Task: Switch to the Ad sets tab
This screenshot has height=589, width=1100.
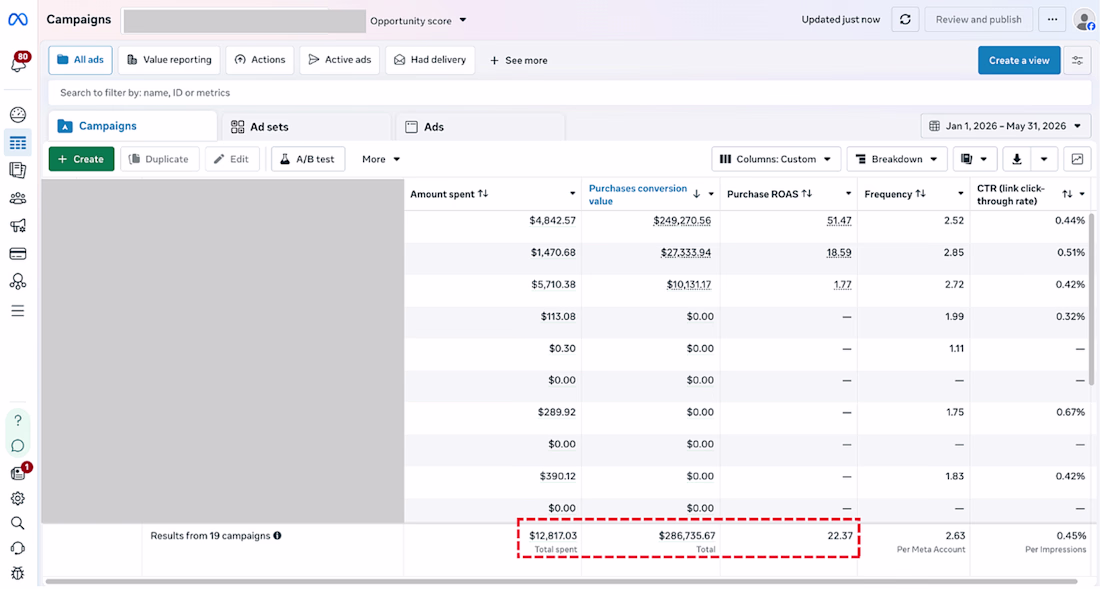Action: pyautogui.click(x=306, y=127)
